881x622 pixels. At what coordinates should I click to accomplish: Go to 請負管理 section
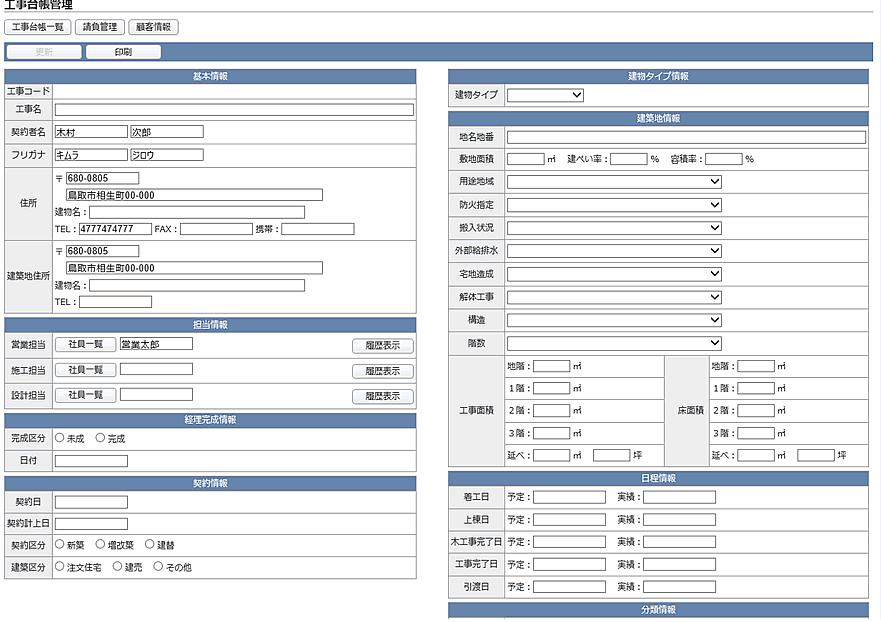point(99,27)
